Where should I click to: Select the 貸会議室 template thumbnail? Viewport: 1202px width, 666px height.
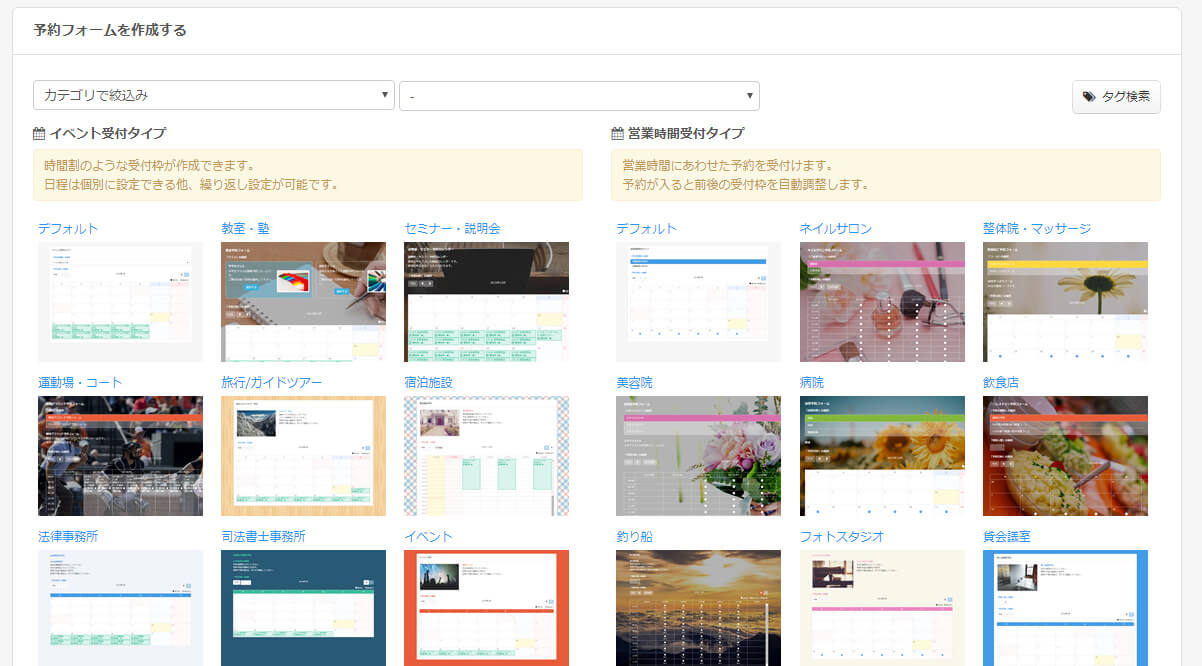[x=1065, y=607]
